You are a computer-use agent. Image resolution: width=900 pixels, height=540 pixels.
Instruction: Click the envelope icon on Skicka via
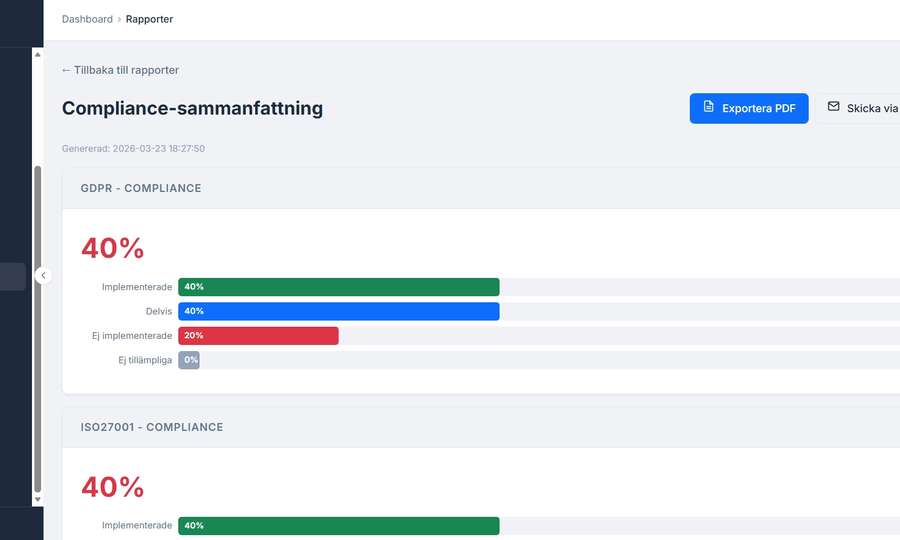click(x=833, y=108)
